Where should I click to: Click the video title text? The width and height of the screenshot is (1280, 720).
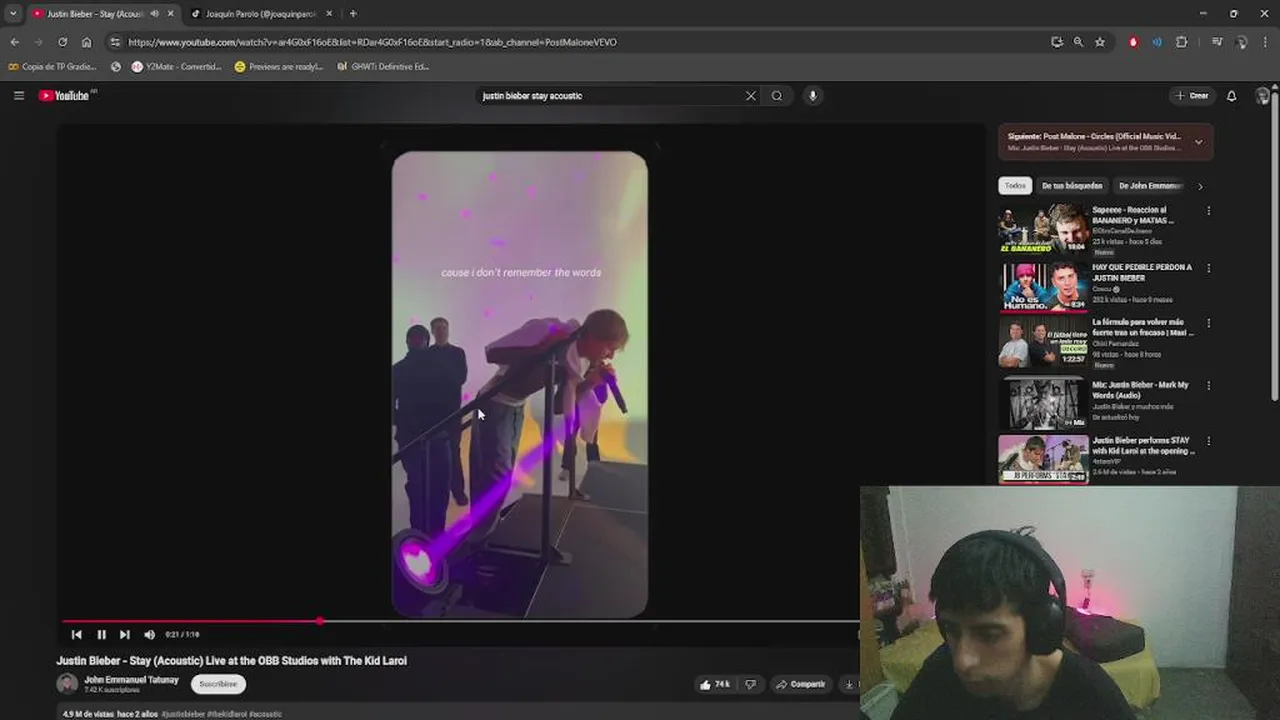tap(231, 661)
